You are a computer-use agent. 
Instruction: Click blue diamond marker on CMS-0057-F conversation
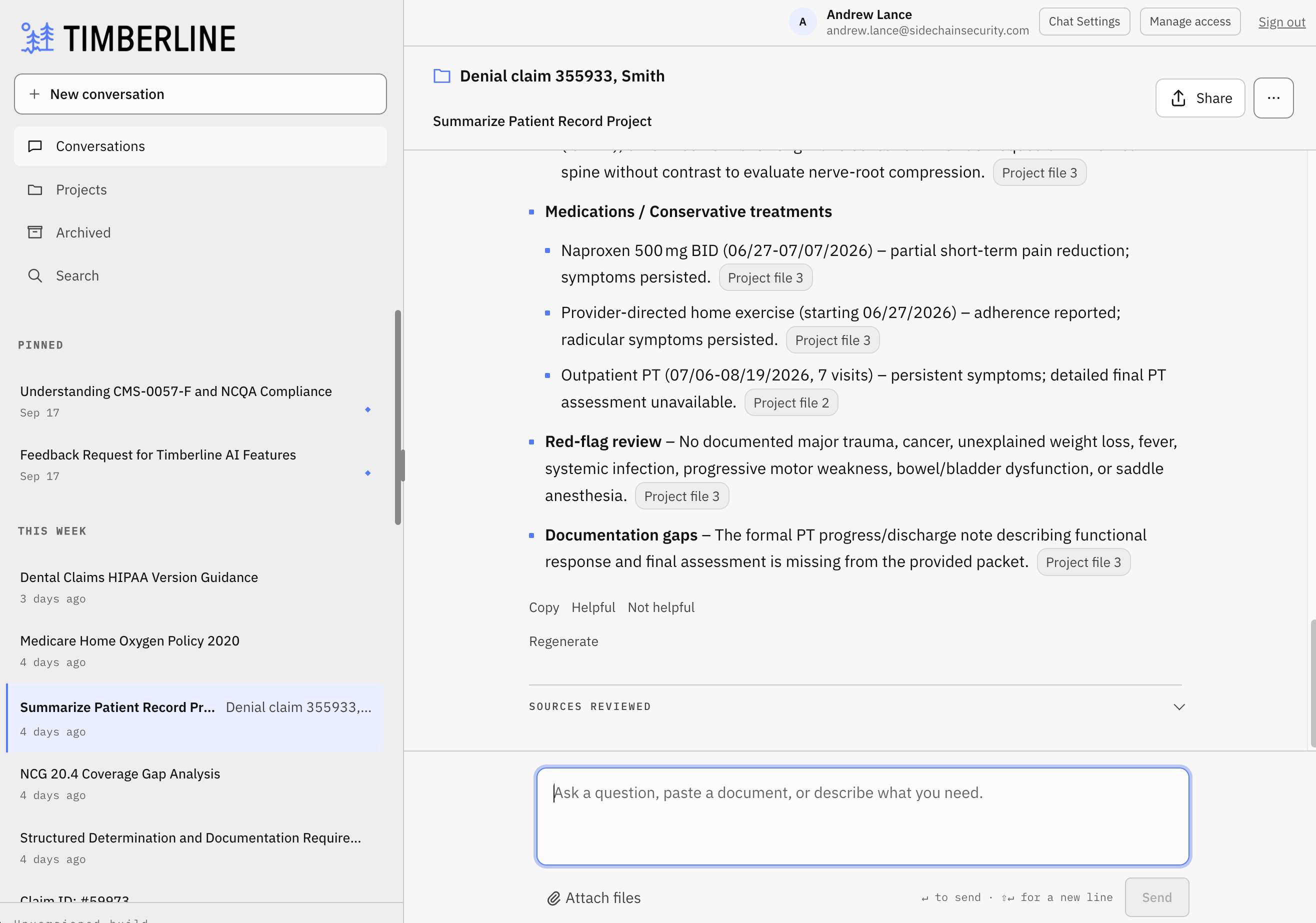pos(368,409)
